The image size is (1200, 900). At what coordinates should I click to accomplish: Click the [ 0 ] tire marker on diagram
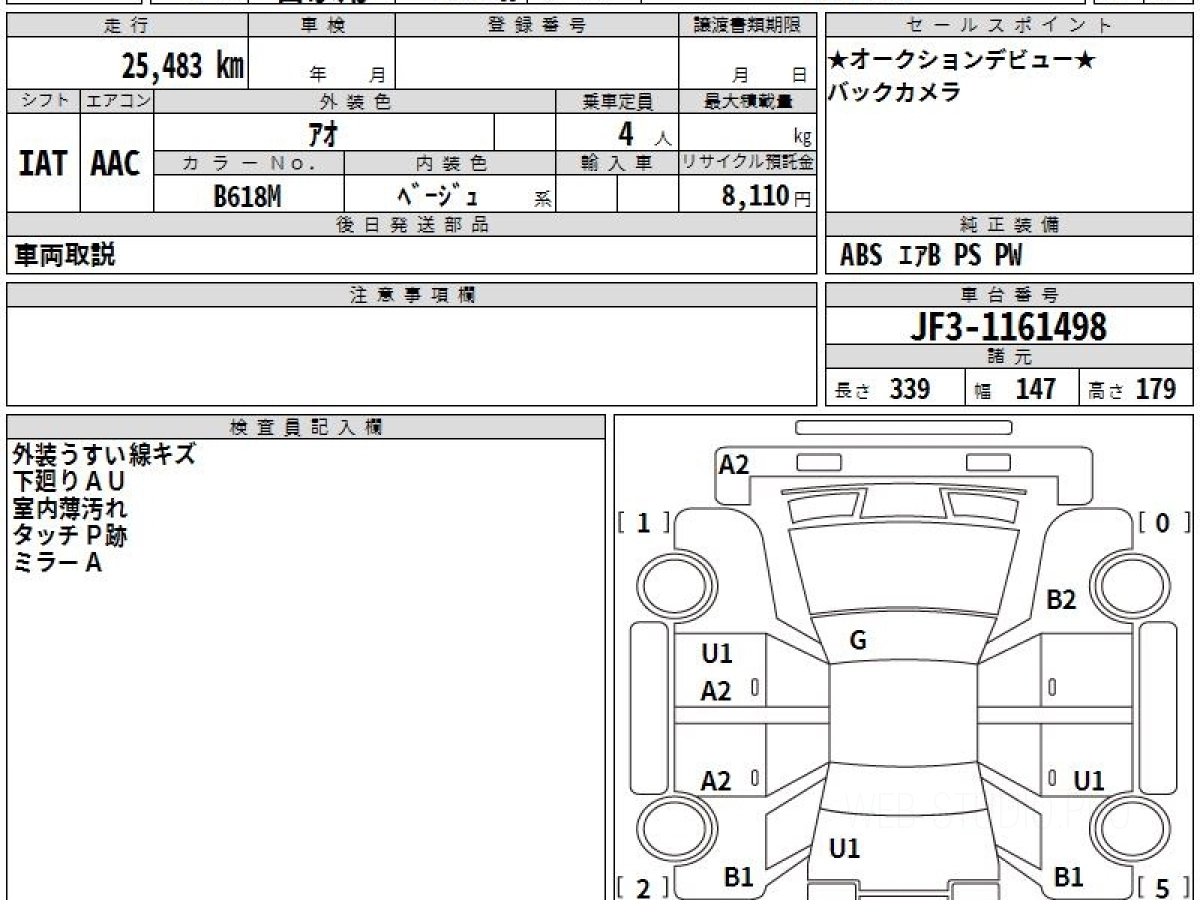(1164, 522)
